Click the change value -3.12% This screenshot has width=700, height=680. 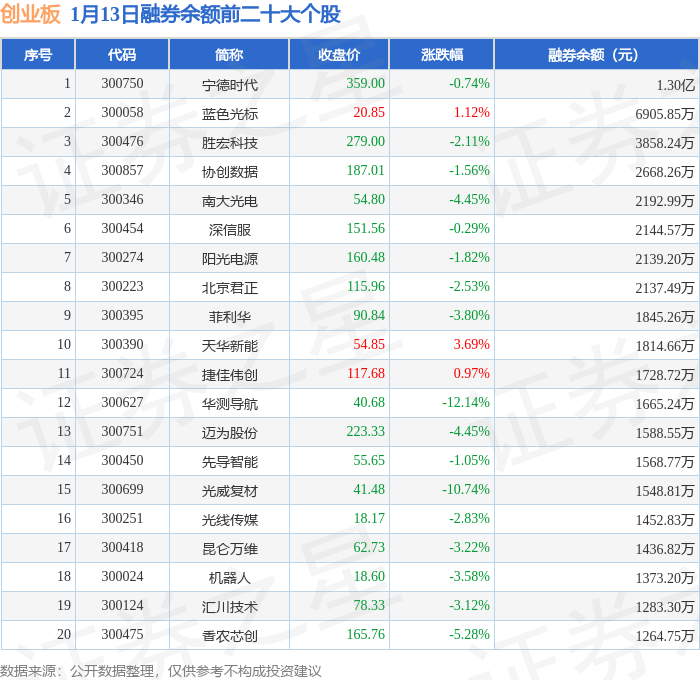point(469,606)
